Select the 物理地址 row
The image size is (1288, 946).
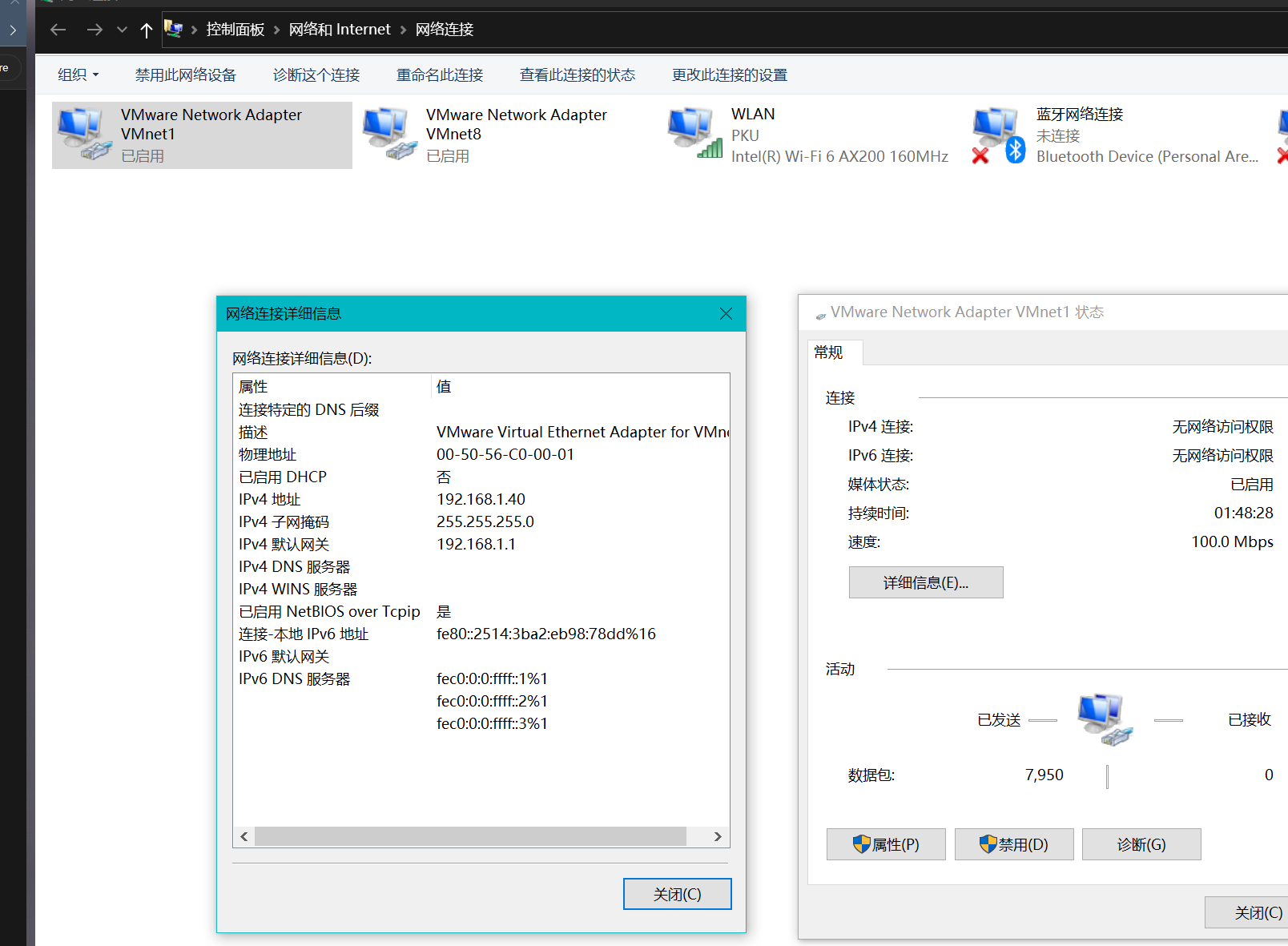[481, 454]
